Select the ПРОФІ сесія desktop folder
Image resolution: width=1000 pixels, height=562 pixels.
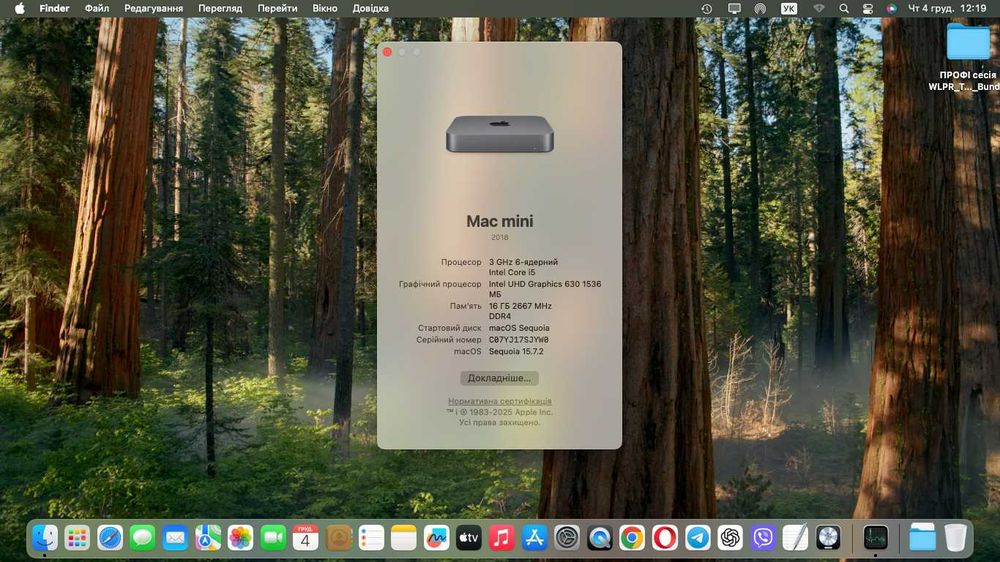click(x=968, y=42)
